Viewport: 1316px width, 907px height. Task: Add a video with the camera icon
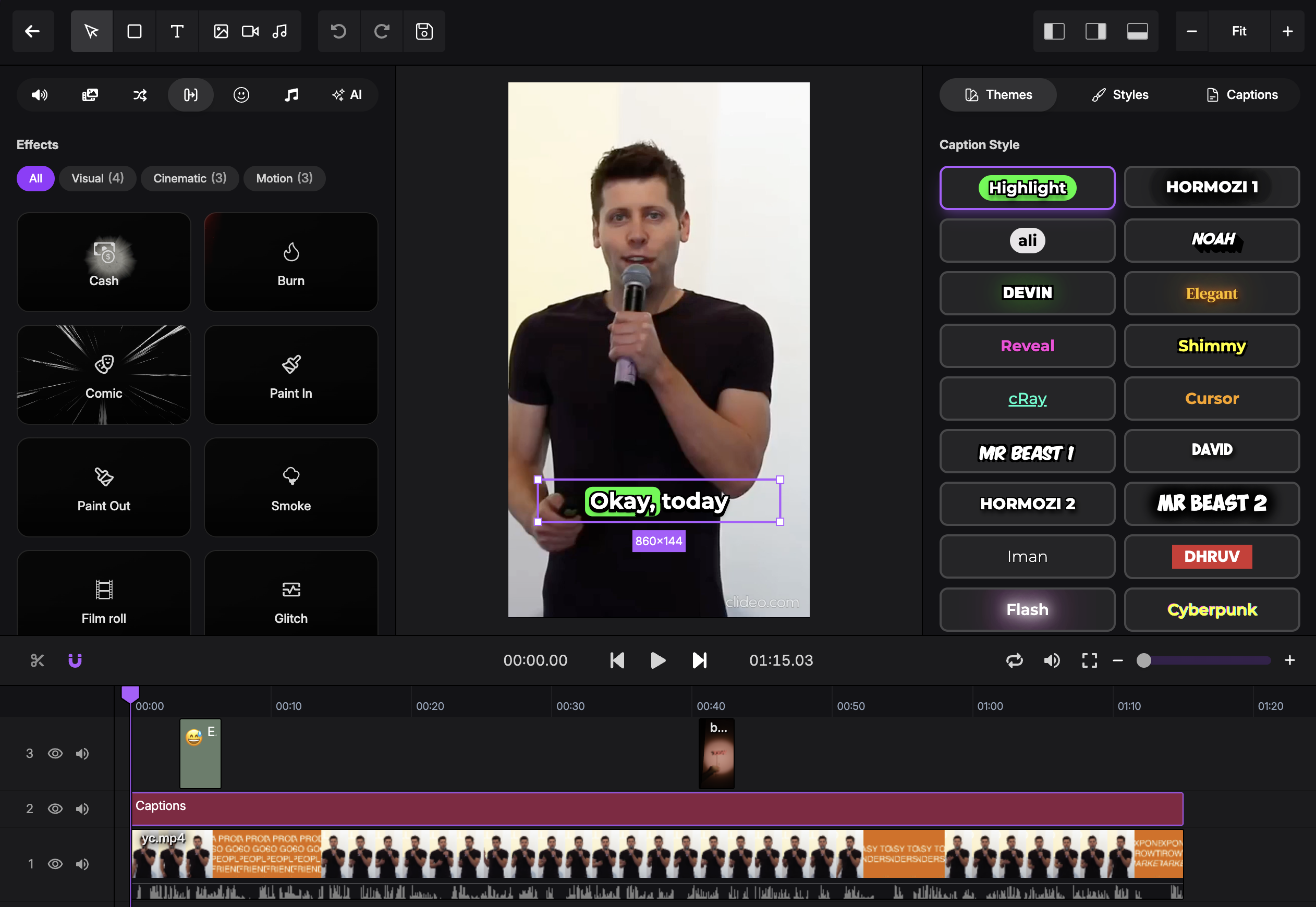click(x=250, y=31)
